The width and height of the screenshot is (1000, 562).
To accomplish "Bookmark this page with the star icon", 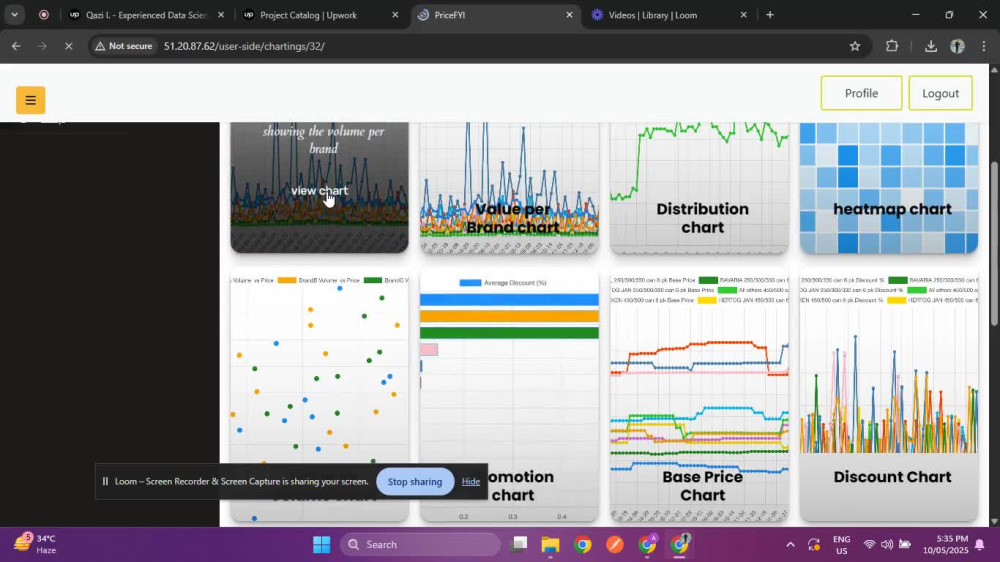I will click(x=855, y=46).
